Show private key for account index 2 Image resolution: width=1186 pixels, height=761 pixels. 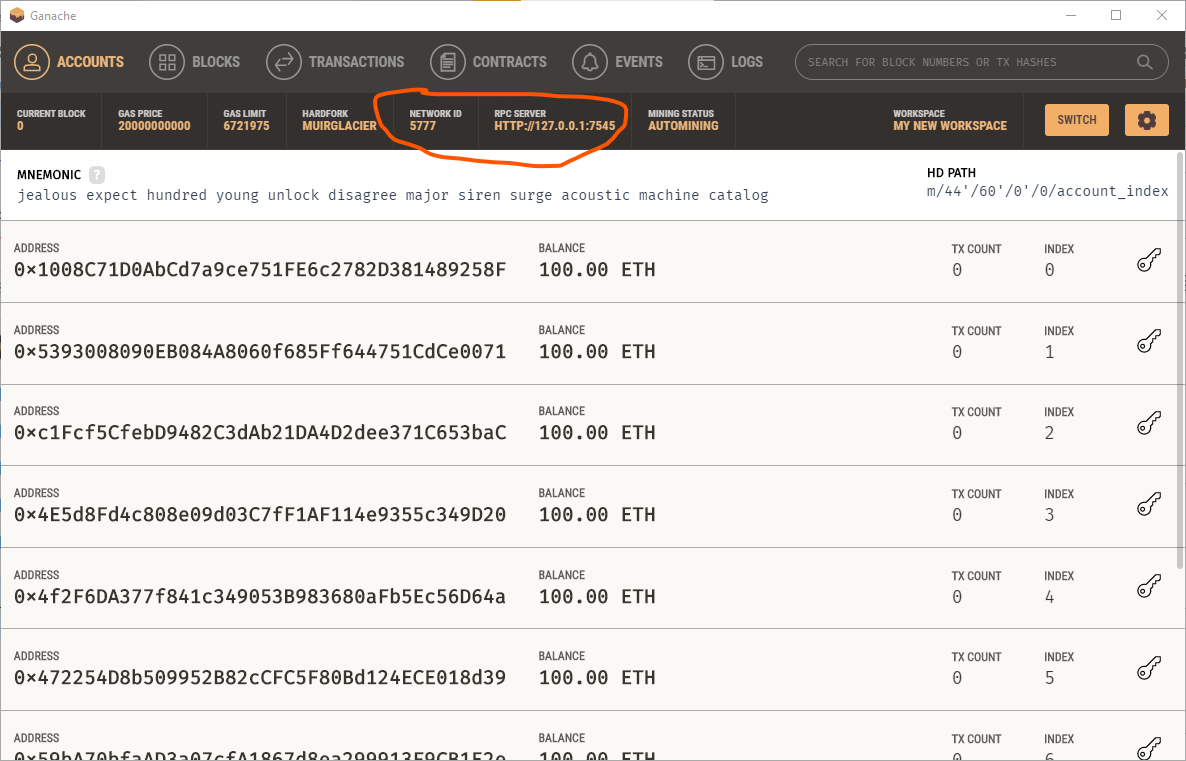point(1149,424)
